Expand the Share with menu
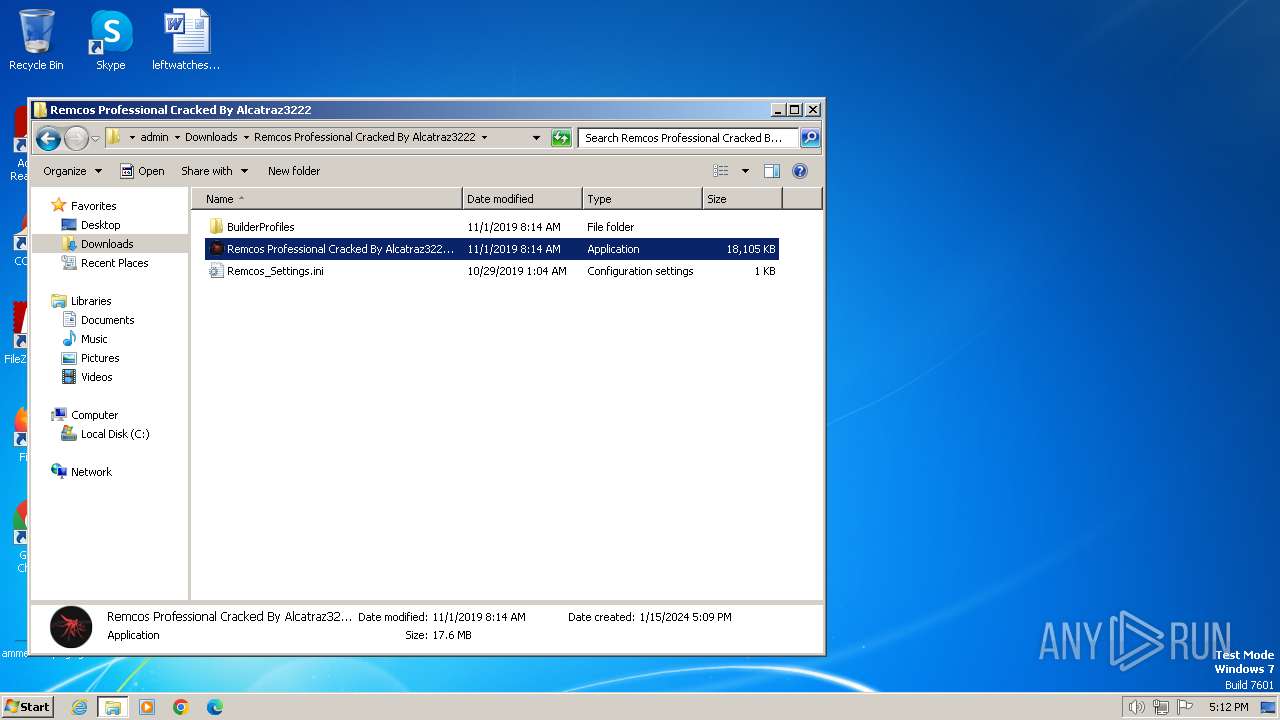1280x720 pixels. pyautogui.click(x=214, y=171)
